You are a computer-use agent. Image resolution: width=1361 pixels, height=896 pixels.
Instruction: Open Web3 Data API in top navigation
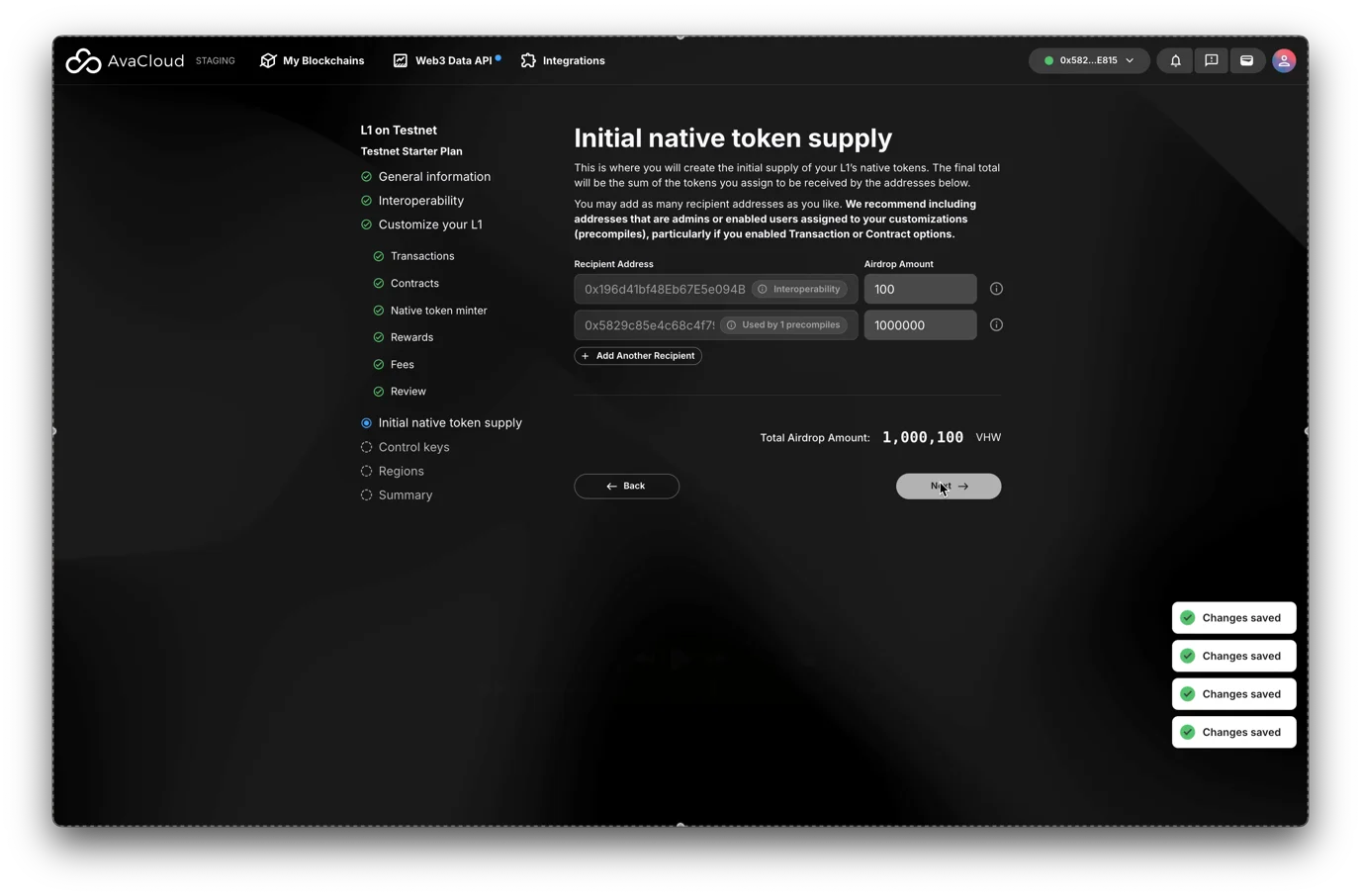click(x=446, y=60)
